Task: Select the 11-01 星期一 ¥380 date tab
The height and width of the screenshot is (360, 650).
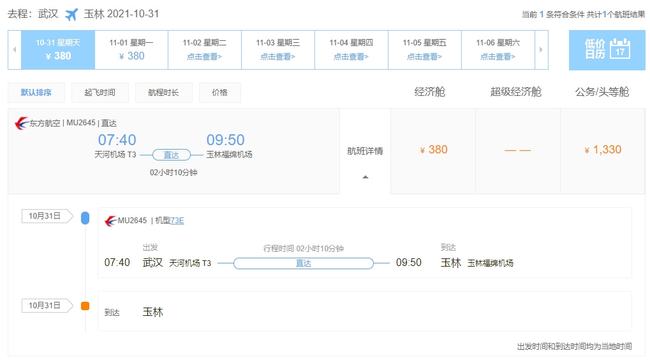Action: tap(131, 50)
